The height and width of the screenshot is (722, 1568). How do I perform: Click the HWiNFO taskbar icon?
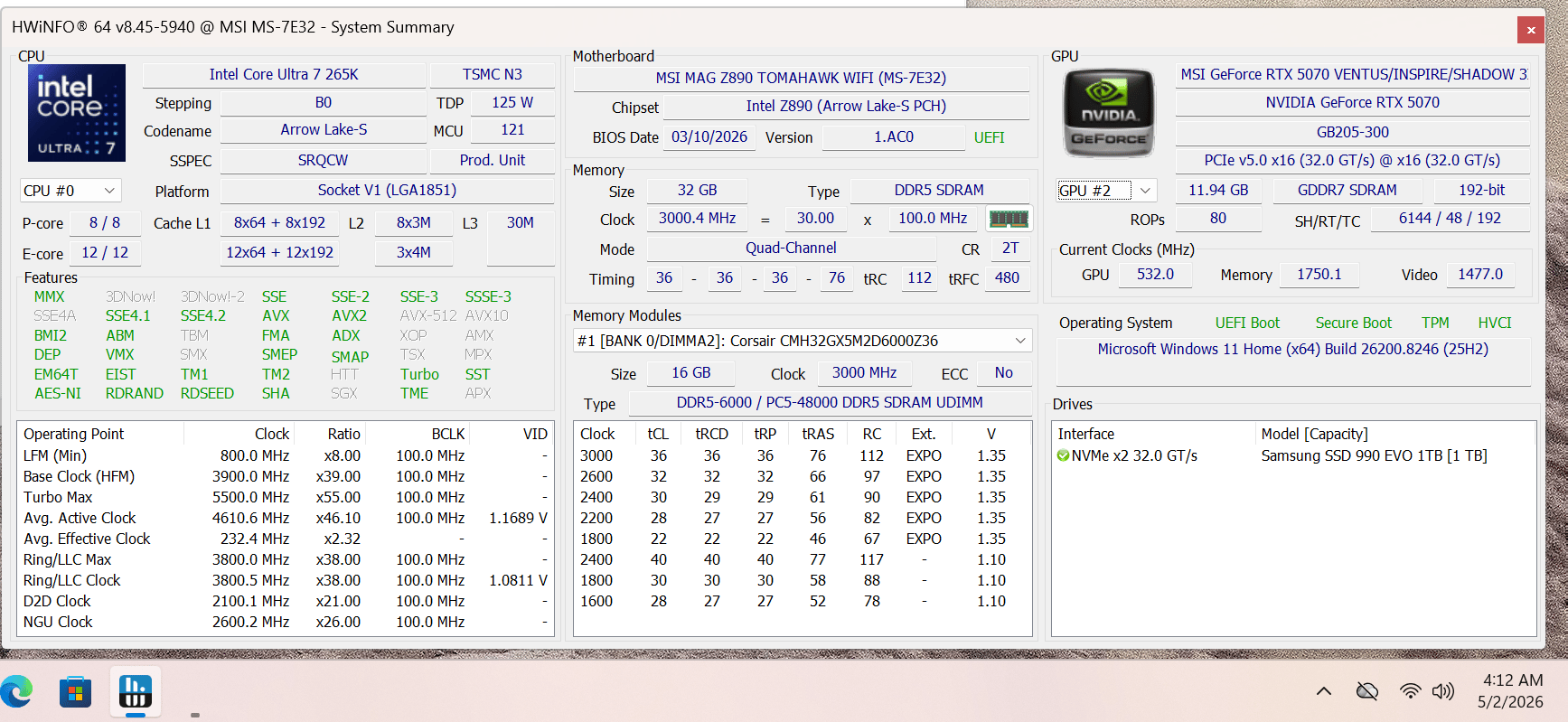coord(136,692)
